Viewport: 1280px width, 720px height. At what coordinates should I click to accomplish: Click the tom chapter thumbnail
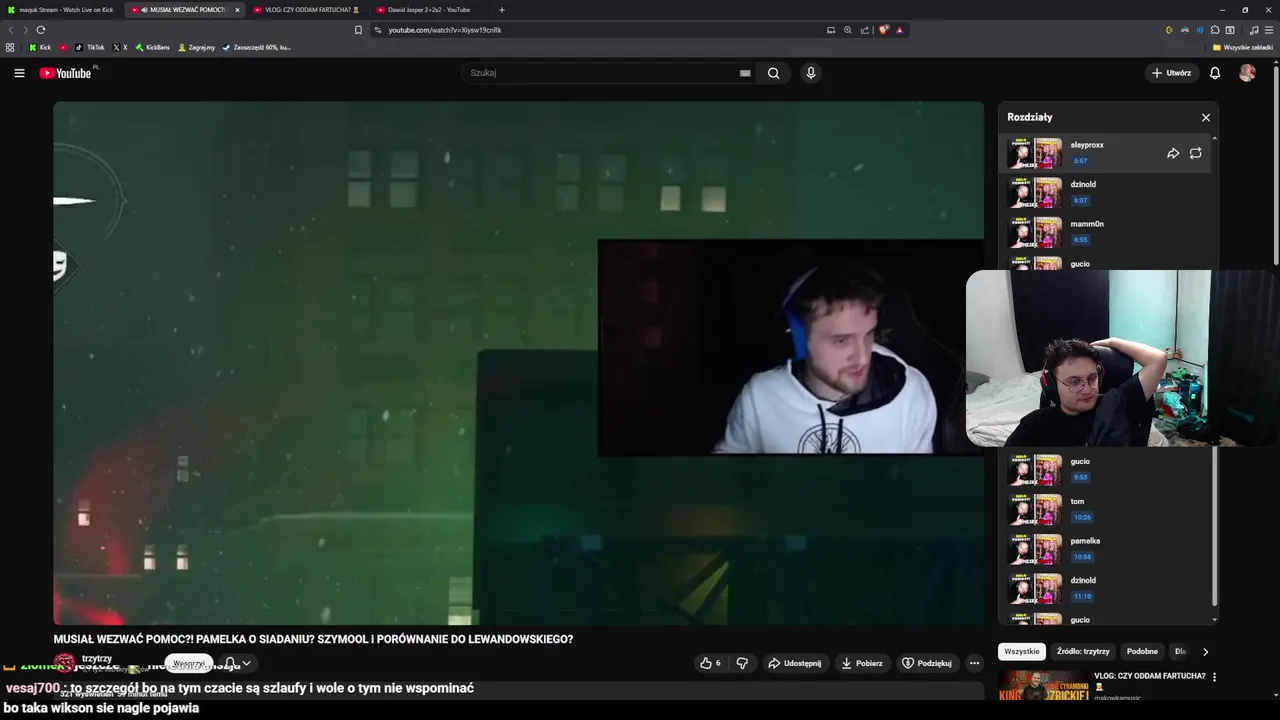coord(1035,510)
